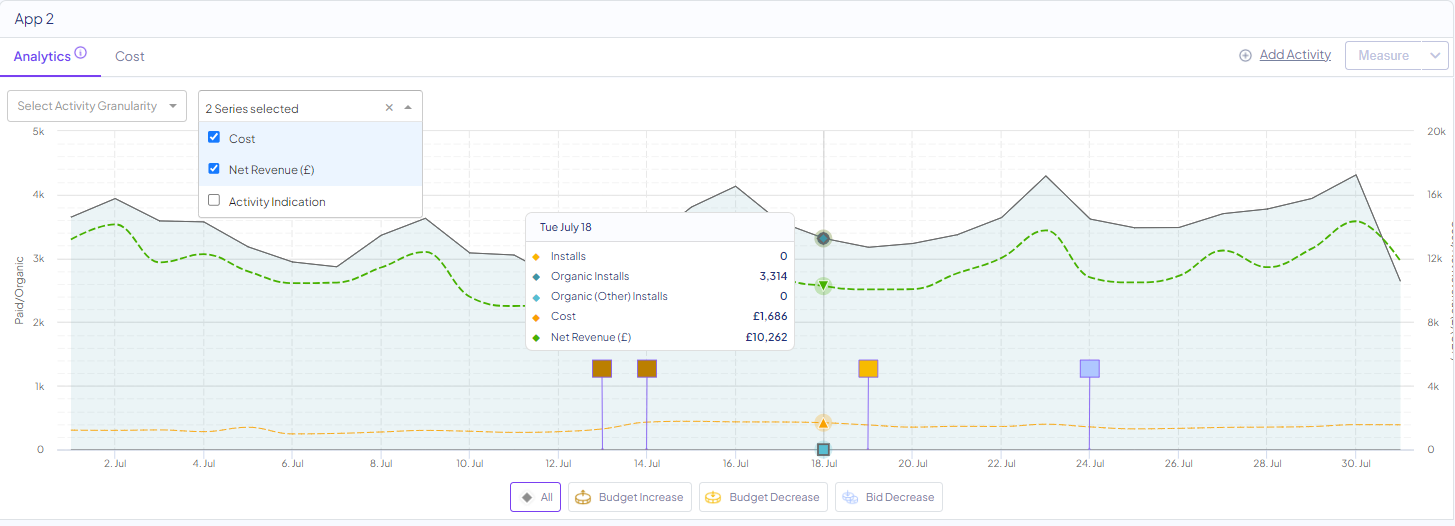Enable the Activity Indication checkbox
1455x526 pixels.
point(214,201)
